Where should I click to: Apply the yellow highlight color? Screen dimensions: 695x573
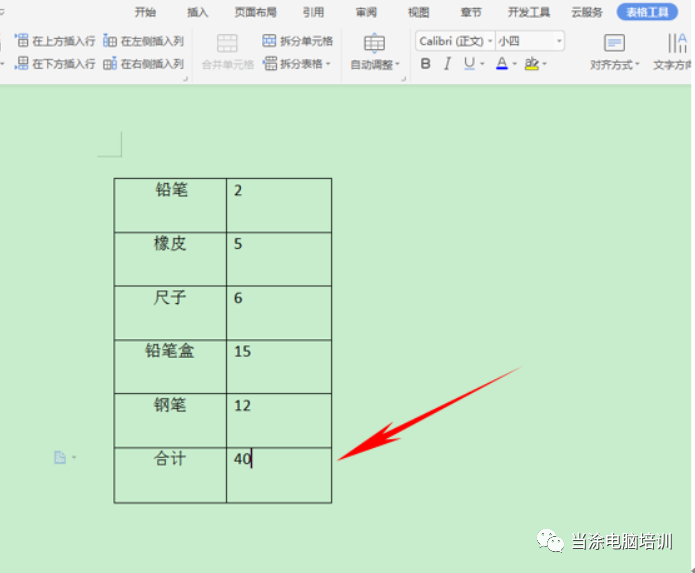pos(531,64)
